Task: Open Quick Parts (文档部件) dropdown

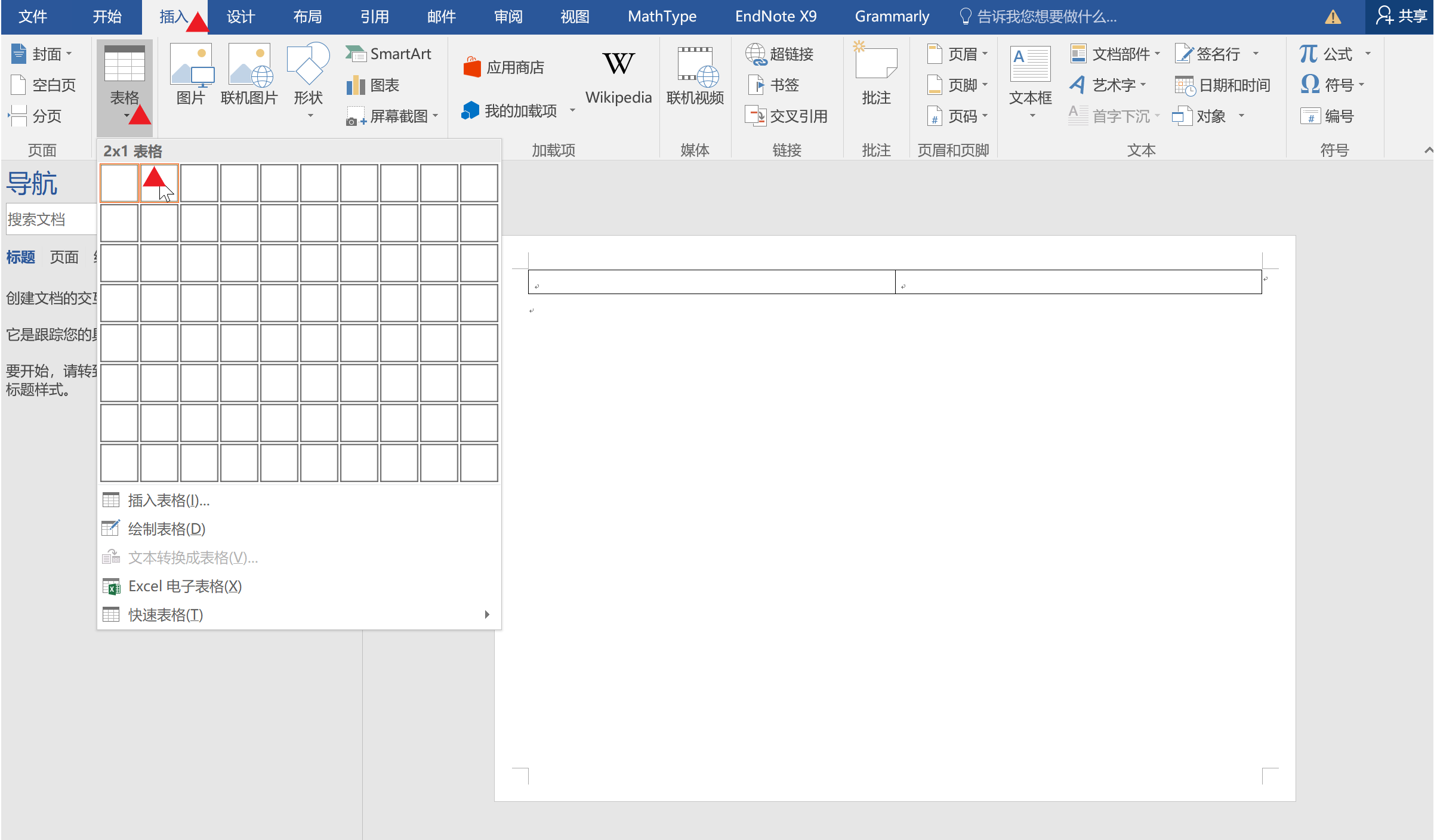Action: click(1115, 54)
